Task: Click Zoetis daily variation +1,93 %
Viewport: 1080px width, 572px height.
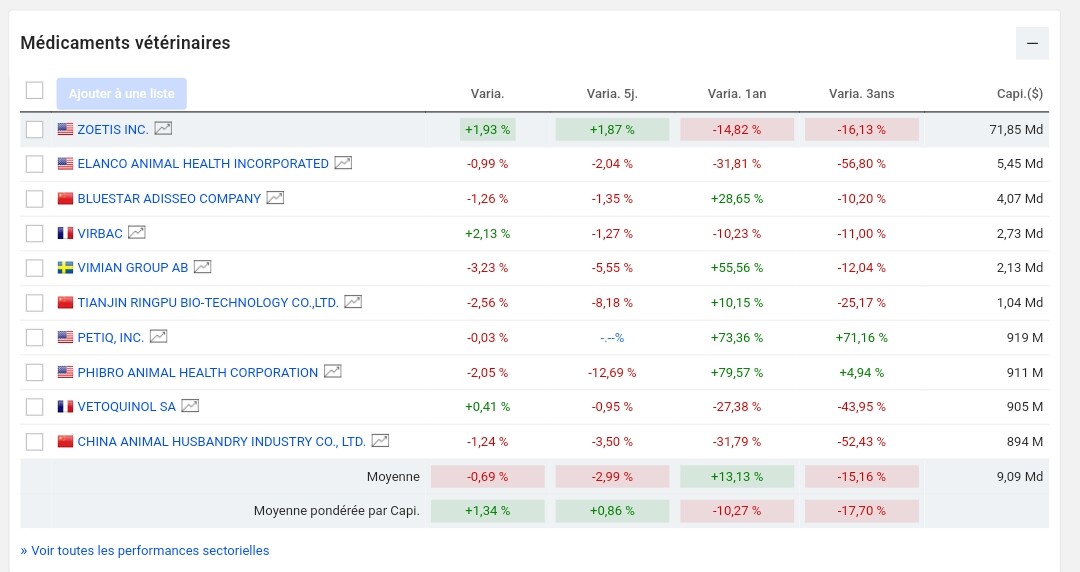Action: coord(488,130)
